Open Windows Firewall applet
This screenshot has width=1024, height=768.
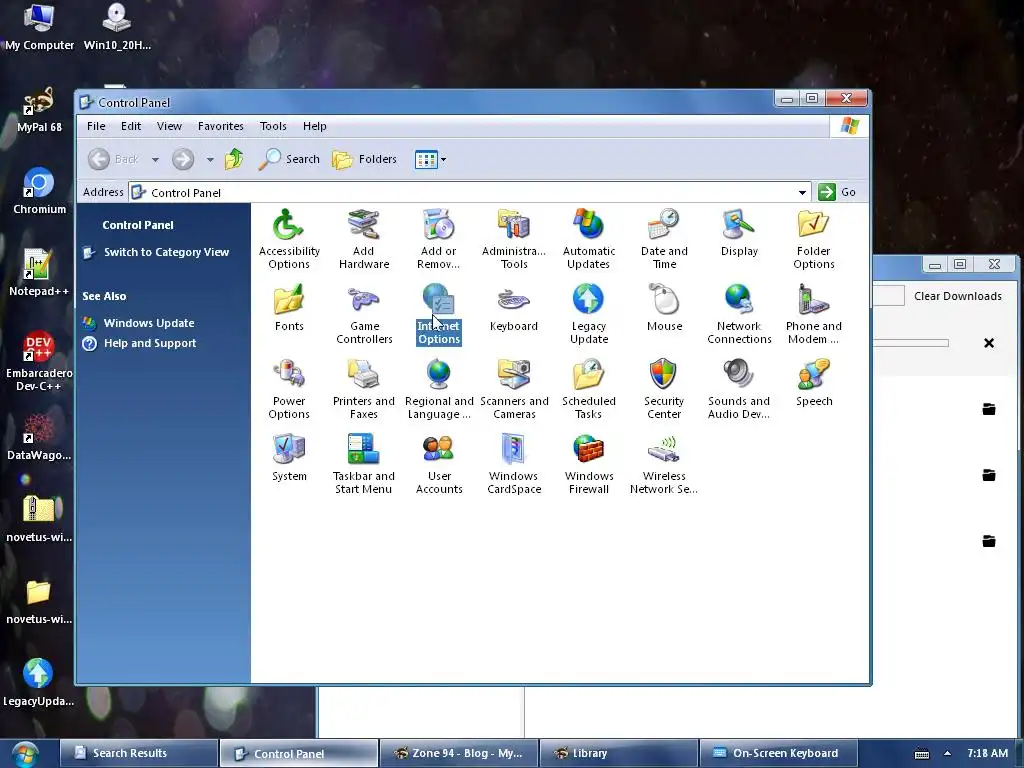(588, 464)
